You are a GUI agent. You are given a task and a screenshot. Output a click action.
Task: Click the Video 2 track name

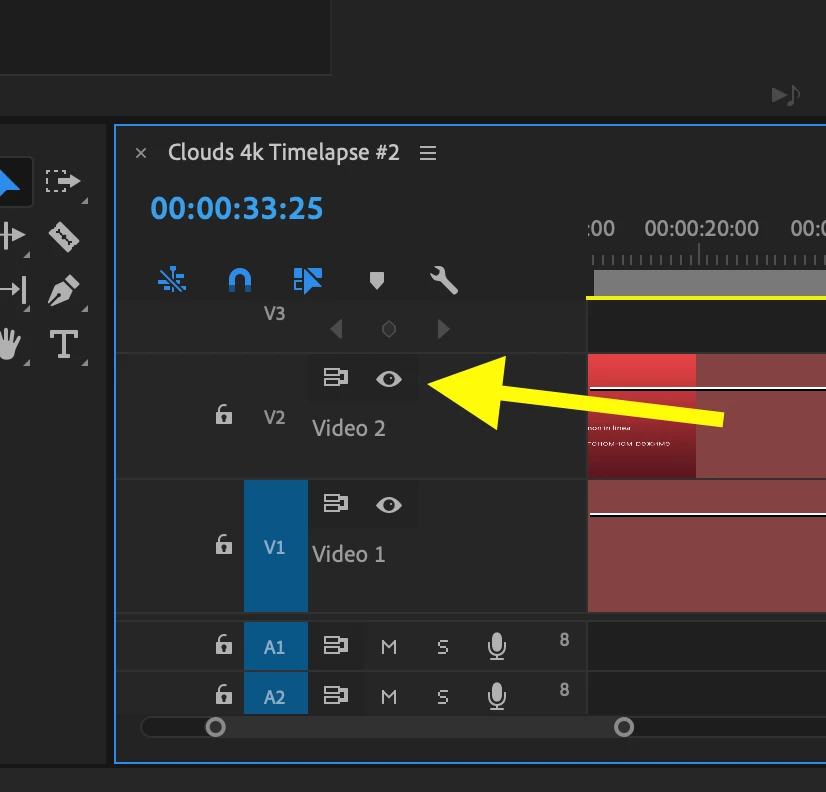click(x=348, y=428)
